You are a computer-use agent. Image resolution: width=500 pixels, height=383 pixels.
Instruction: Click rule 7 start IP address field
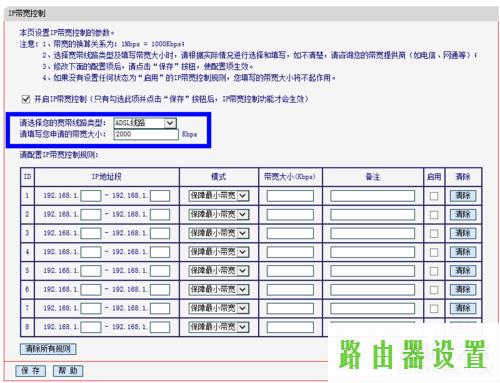click(91, 308)
